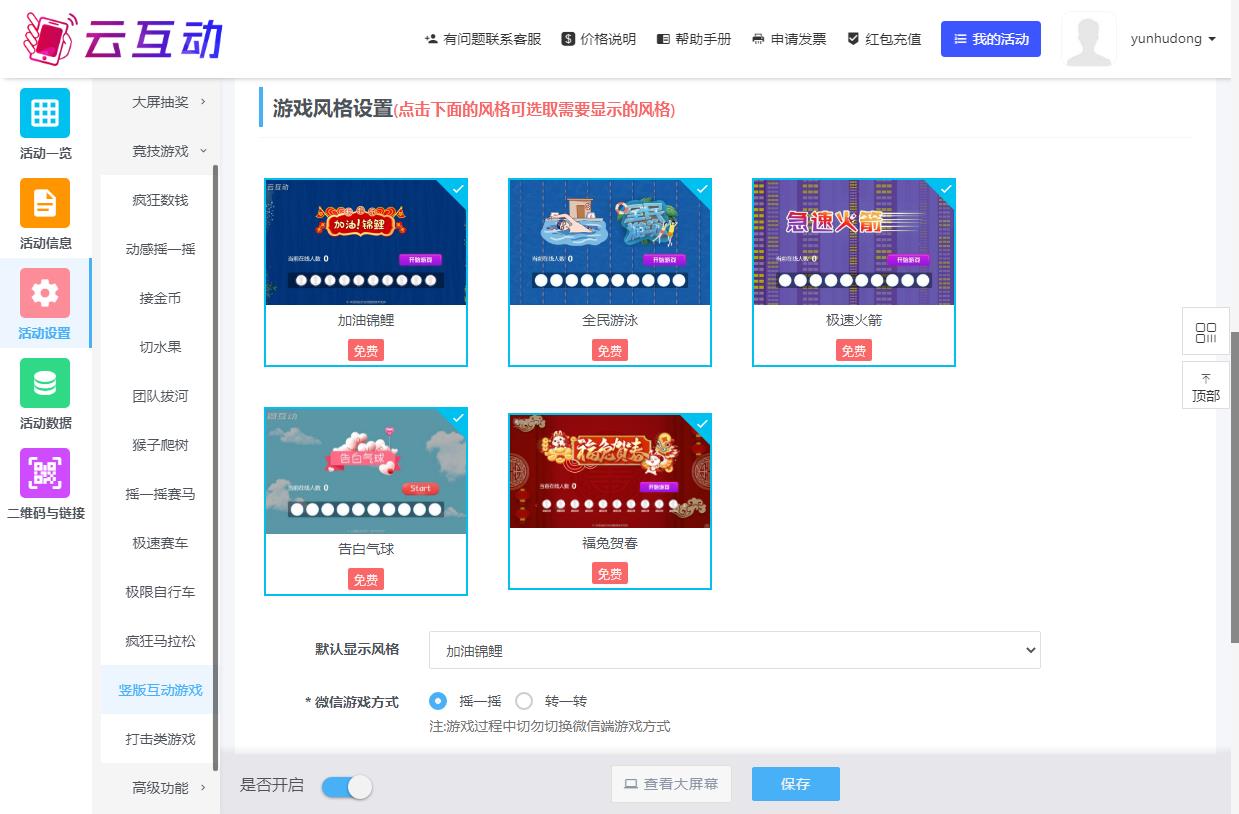The width and height of the screenshot is (1239, 814).
Task: Click the user avatar picture
Action: tap(1089, 40)
